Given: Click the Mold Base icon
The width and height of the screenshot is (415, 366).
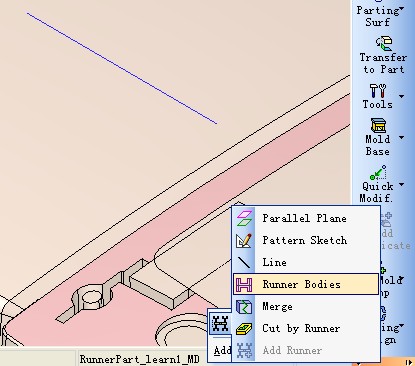Looking at the screenshot, I should pos(378,125).
